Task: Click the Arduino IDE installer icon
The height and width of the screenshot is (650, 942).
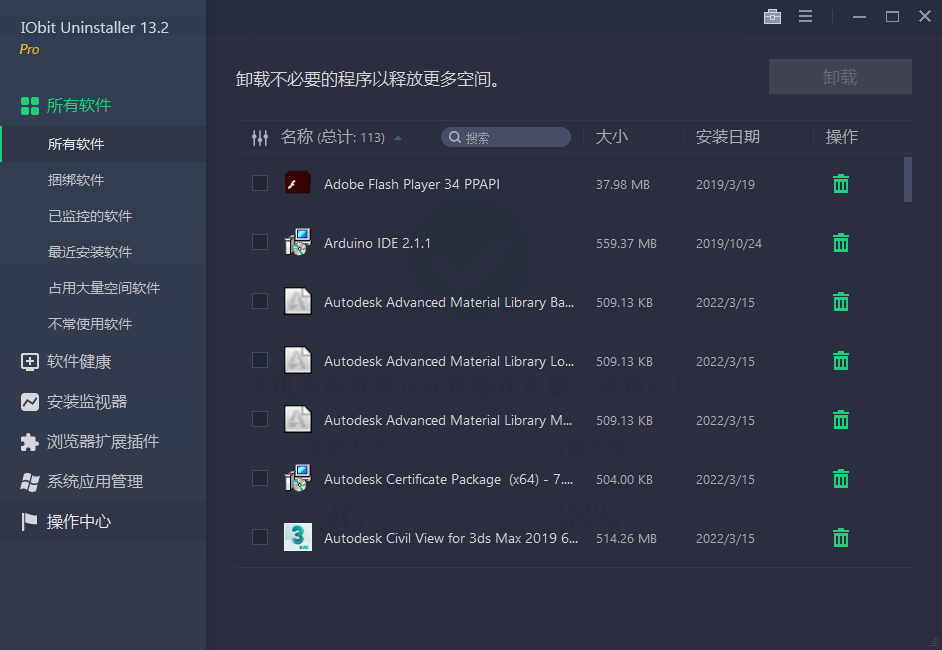Action: coord(298,241)
